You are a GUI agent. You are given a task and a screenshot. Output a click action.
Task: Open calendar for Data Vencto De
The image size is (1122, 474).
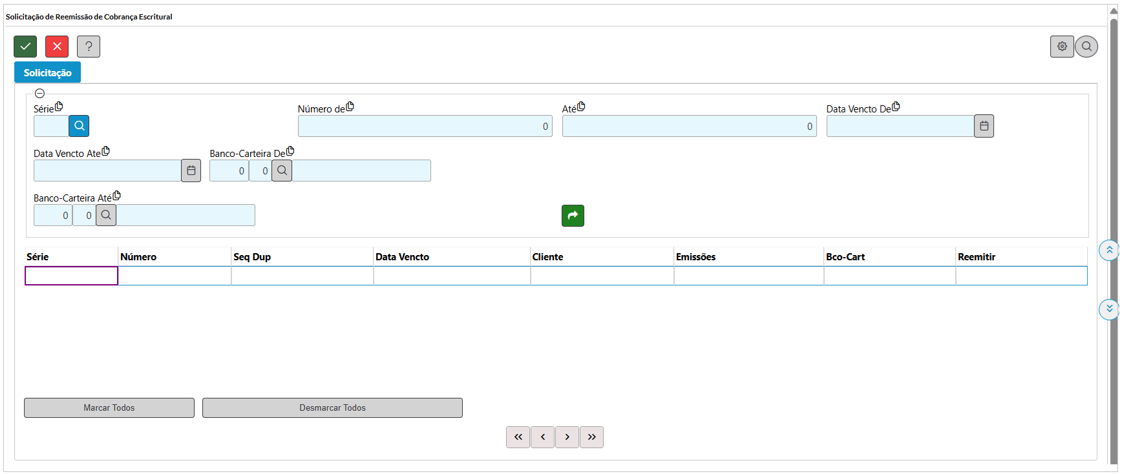pyautogui.click(x=984, y=126)
